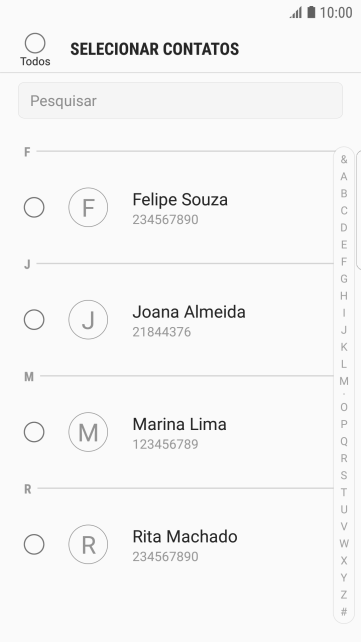Tap Rita Machado's avatar letter R
361x642 pixels.
tap(88, 545)
